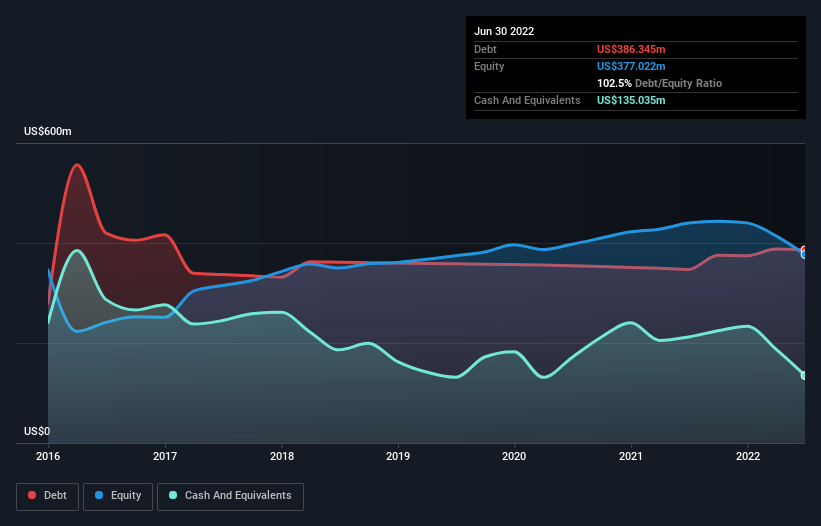Viewport: 821px width, 526px height.
Task: Click the 2018 x-axis label
Action: point(282,456)
